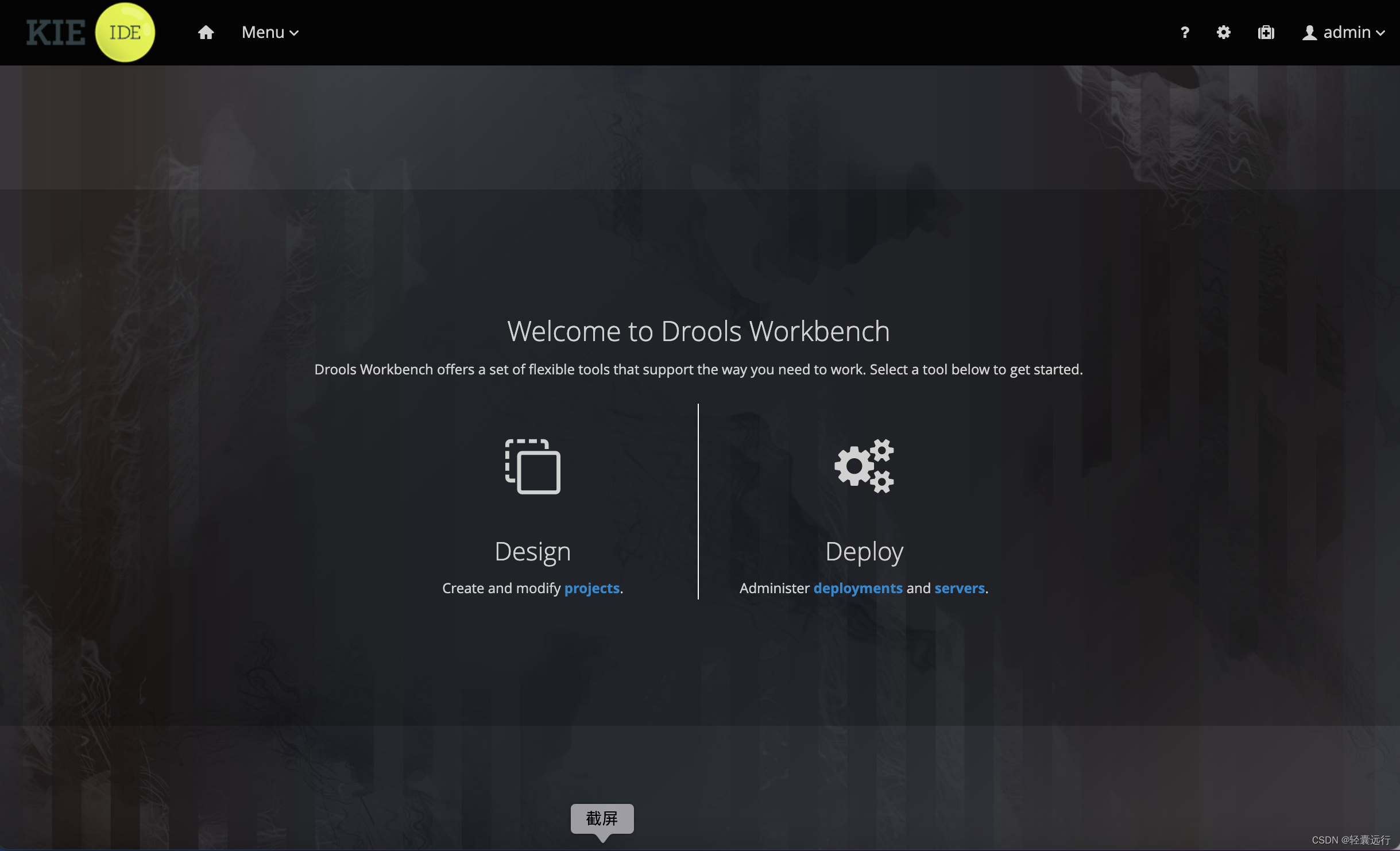Click the Deploy gears icon

tap(864, 466)
